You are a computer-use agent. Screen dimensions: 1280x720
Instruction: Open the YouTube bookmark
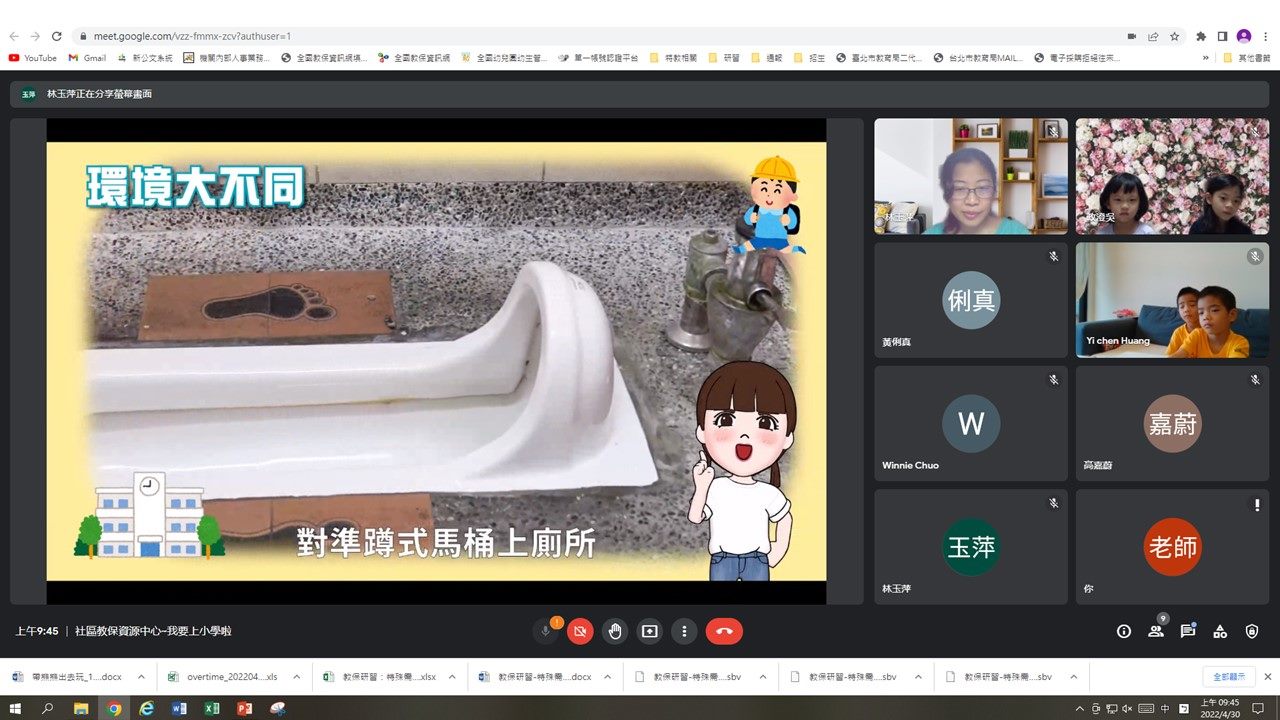pyautogui.click(x=33, y=58)
